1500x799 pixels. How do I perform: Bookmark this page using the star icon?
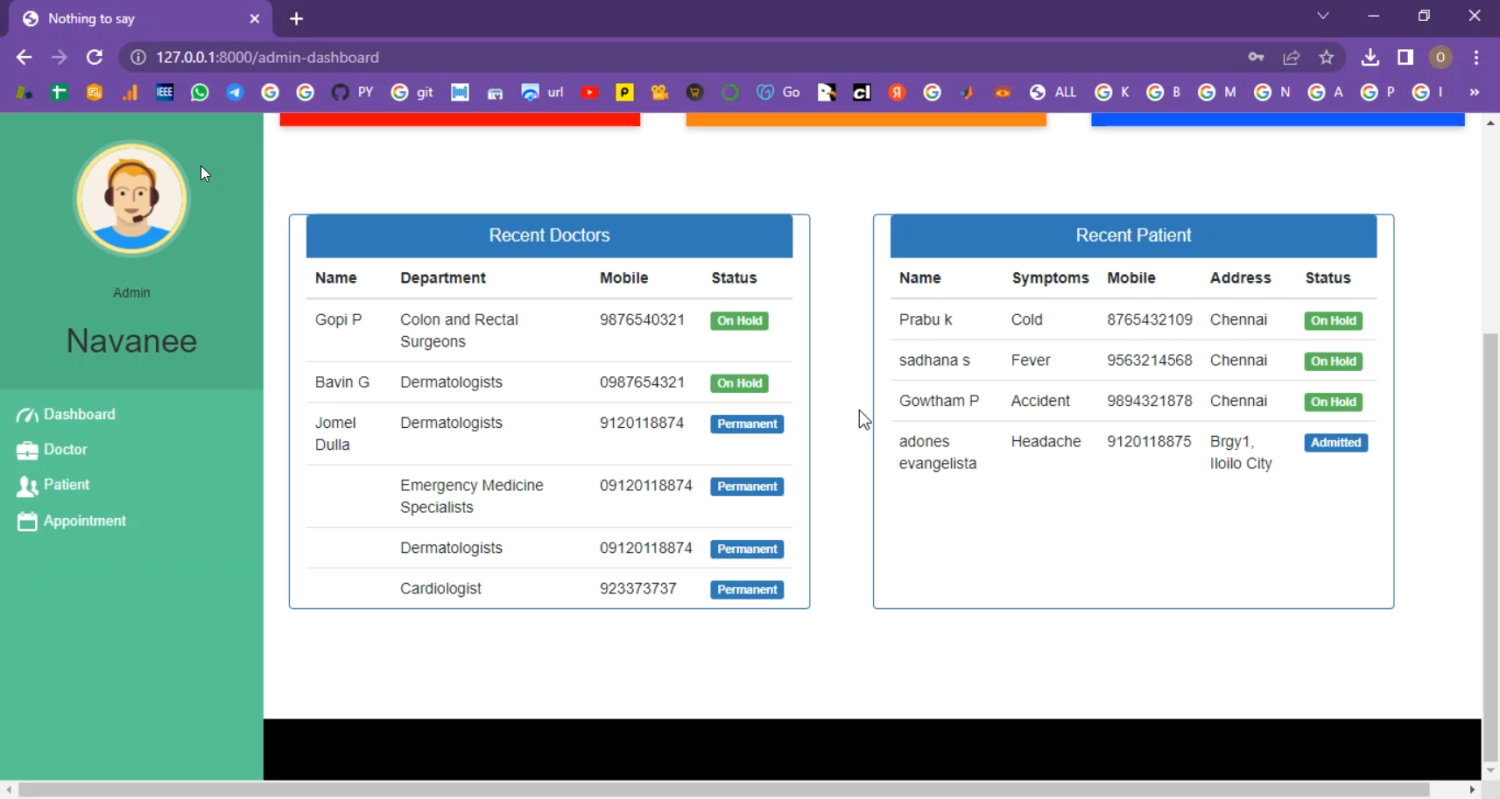pos(1326,57)
